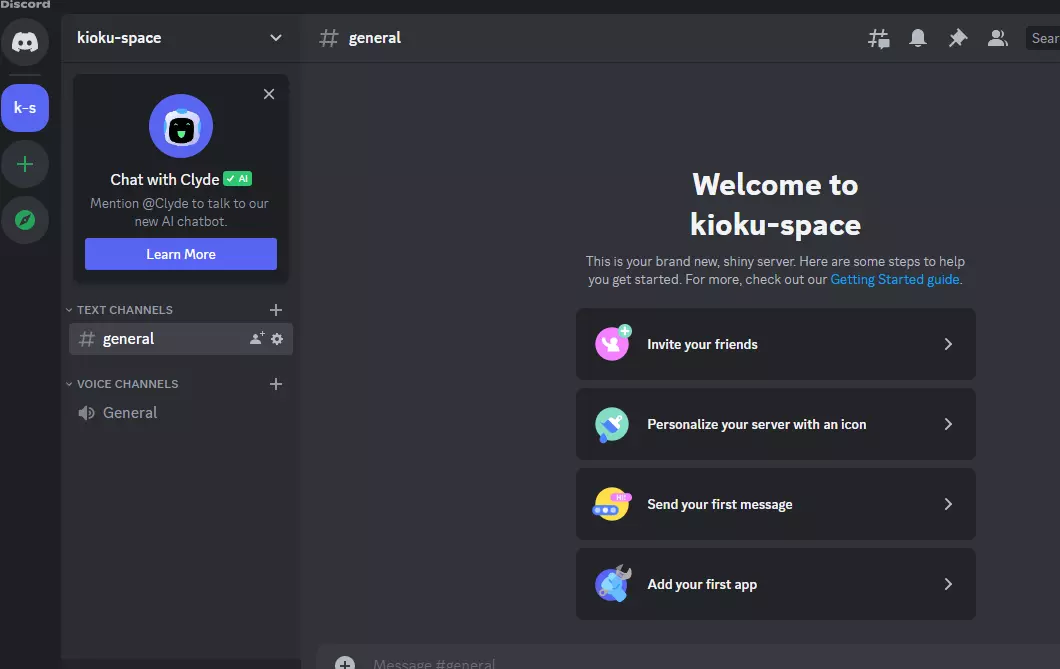The height and width of the screenshot is (669, 1060).
Task: Dismiss the Chat with Clyde card
Action: coord(269,94)
